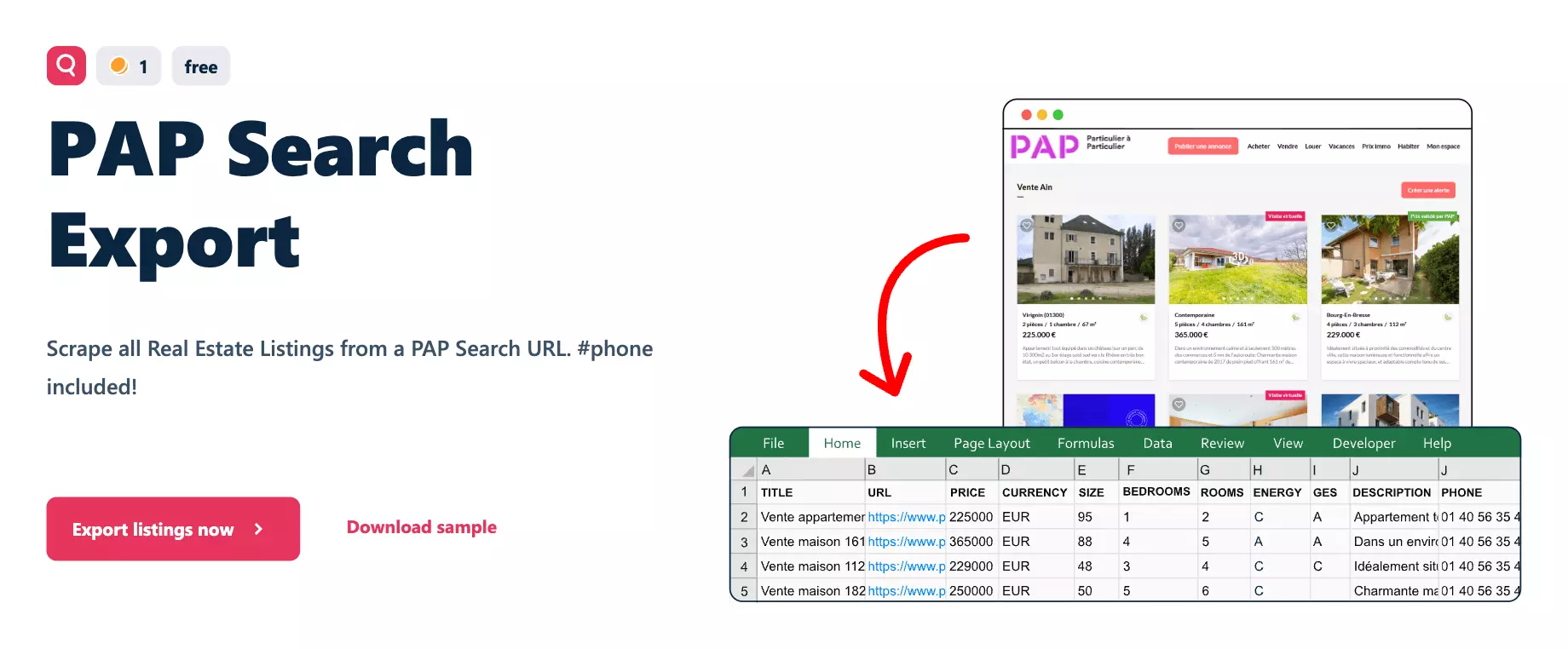Favorite the Bourg-En-Bresse listing with its heart icon
Image resolution: width=1568 pixels, height=649 pixels.
click(x=1330, y=226)
